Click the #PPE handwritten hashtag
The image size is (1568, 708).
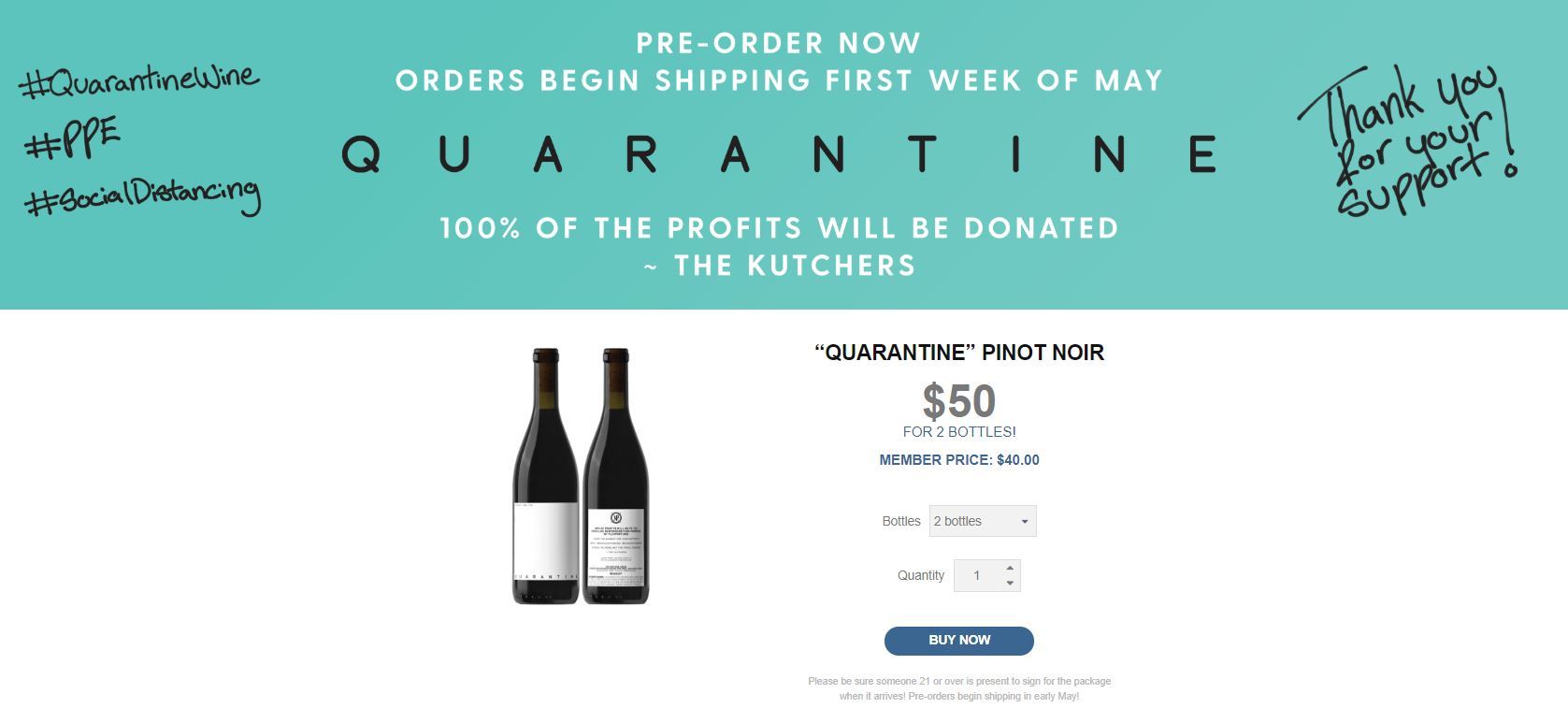tap(73, 140)
